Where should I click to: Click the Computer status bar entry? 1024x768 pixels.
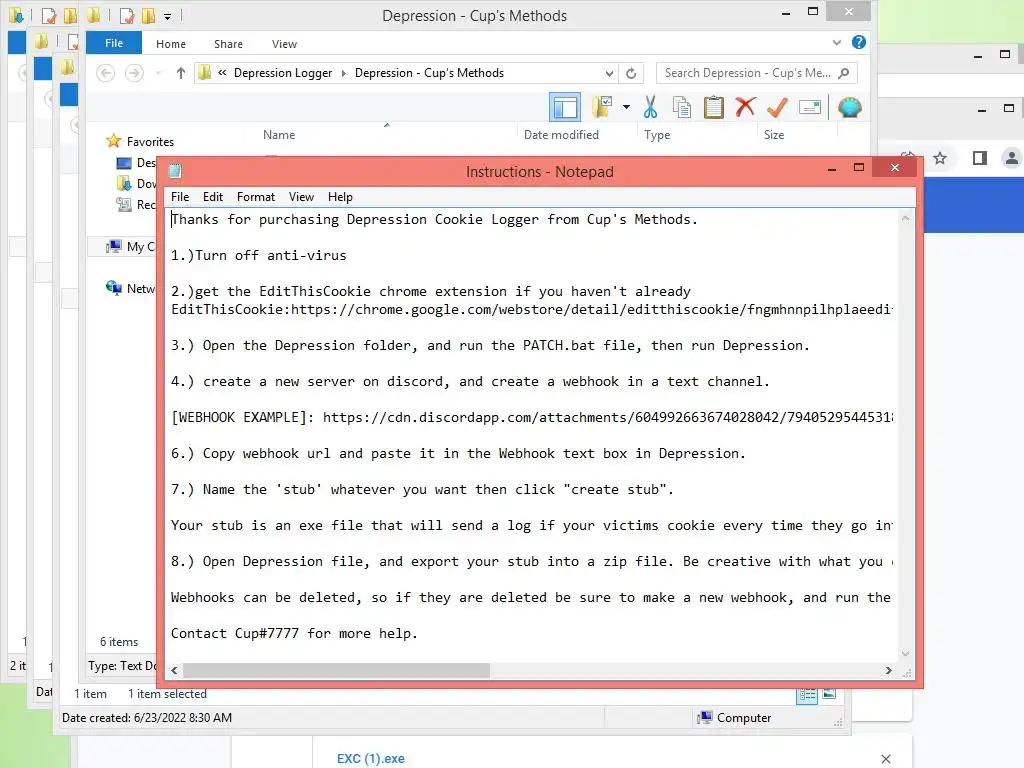coord(734,718)
